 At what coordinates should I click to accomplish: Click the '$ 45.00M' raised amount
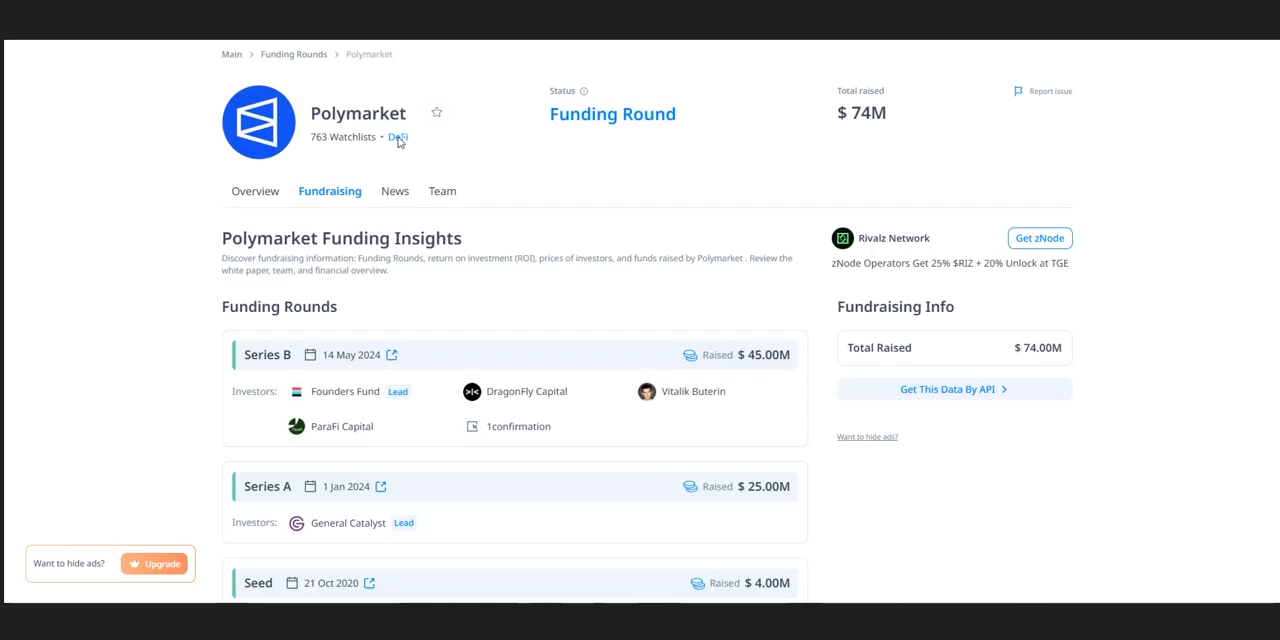click(x=764, y=355)
